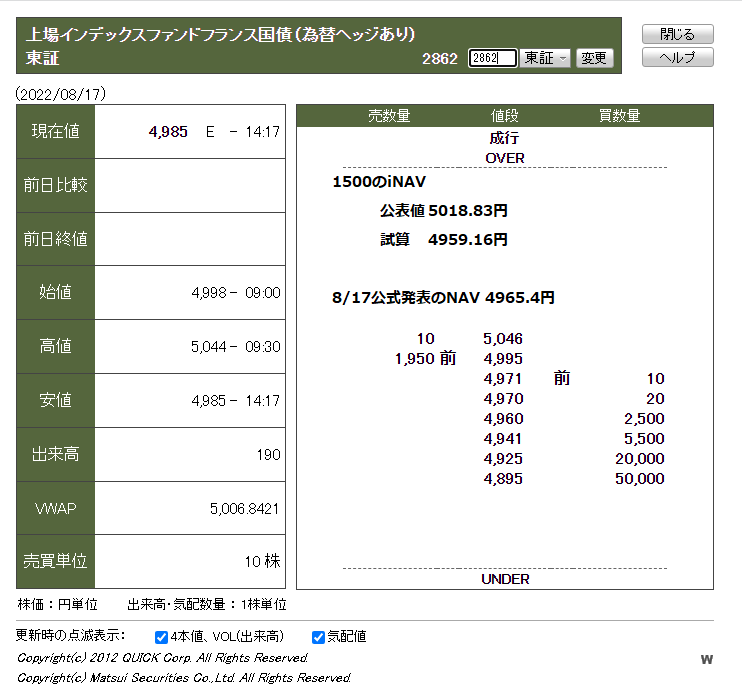
Task: Choose the 4,895 bid price
Action: pyautogui.click(x=503, y=479)
